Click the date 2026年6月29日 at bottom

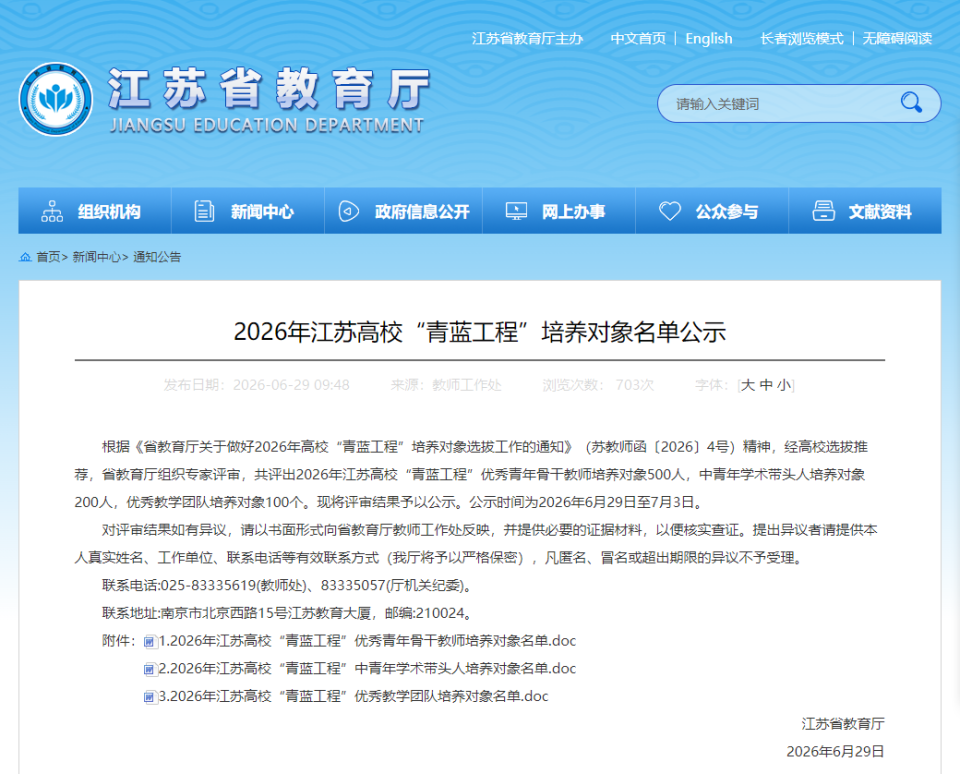[835, 751]
